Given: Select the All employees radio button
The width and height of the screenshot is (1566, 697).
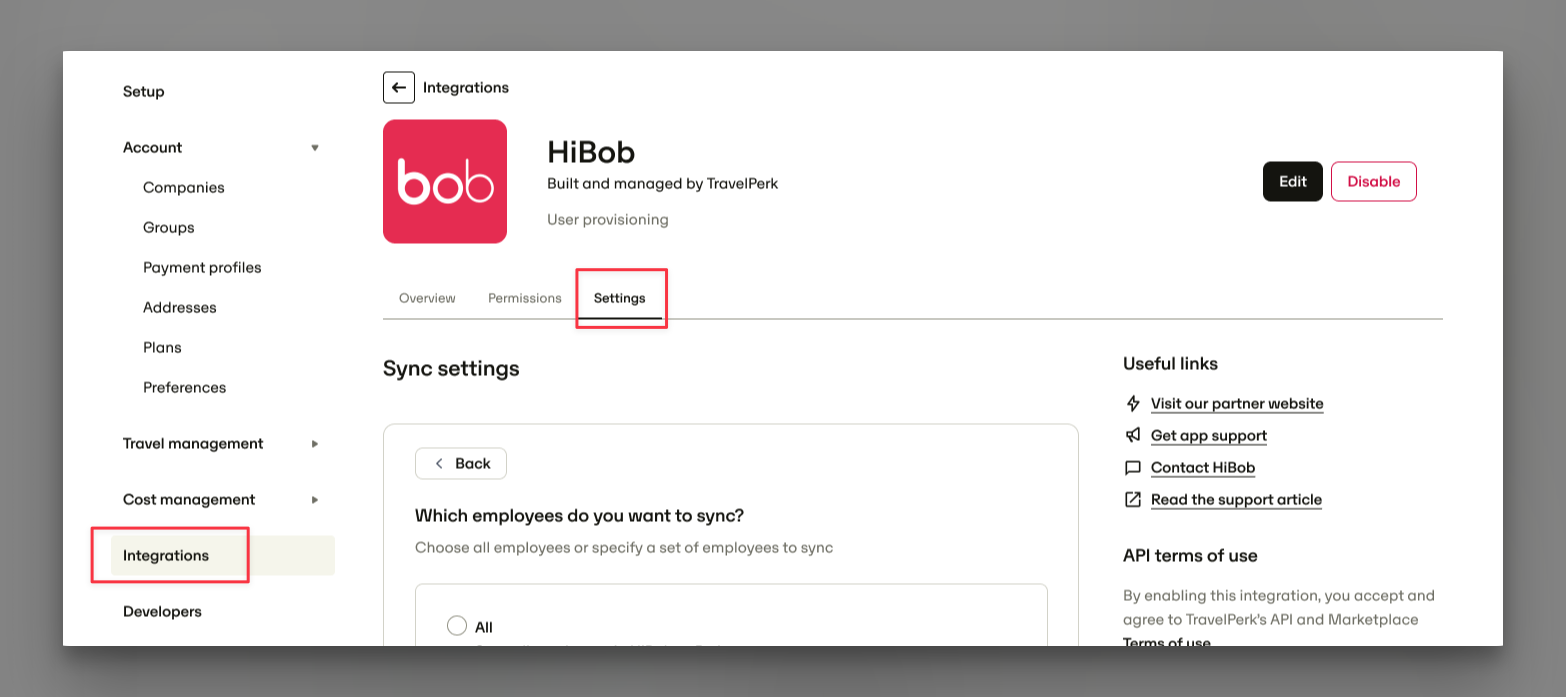Looking at the screenshot, I should pos(457,626).
